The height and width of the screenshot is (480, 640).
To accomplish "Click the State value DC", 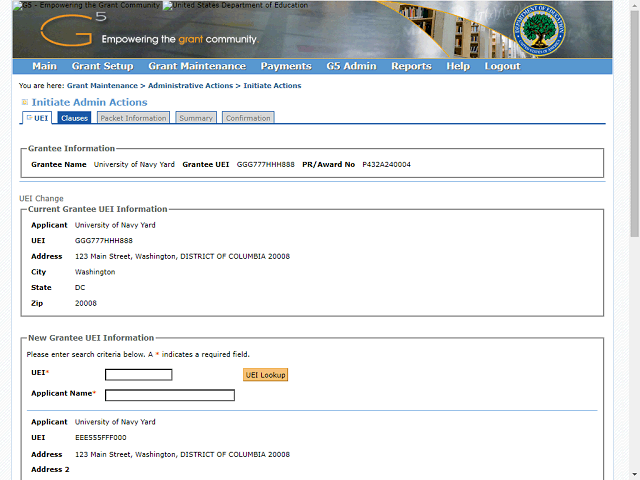I will (80, 288).
